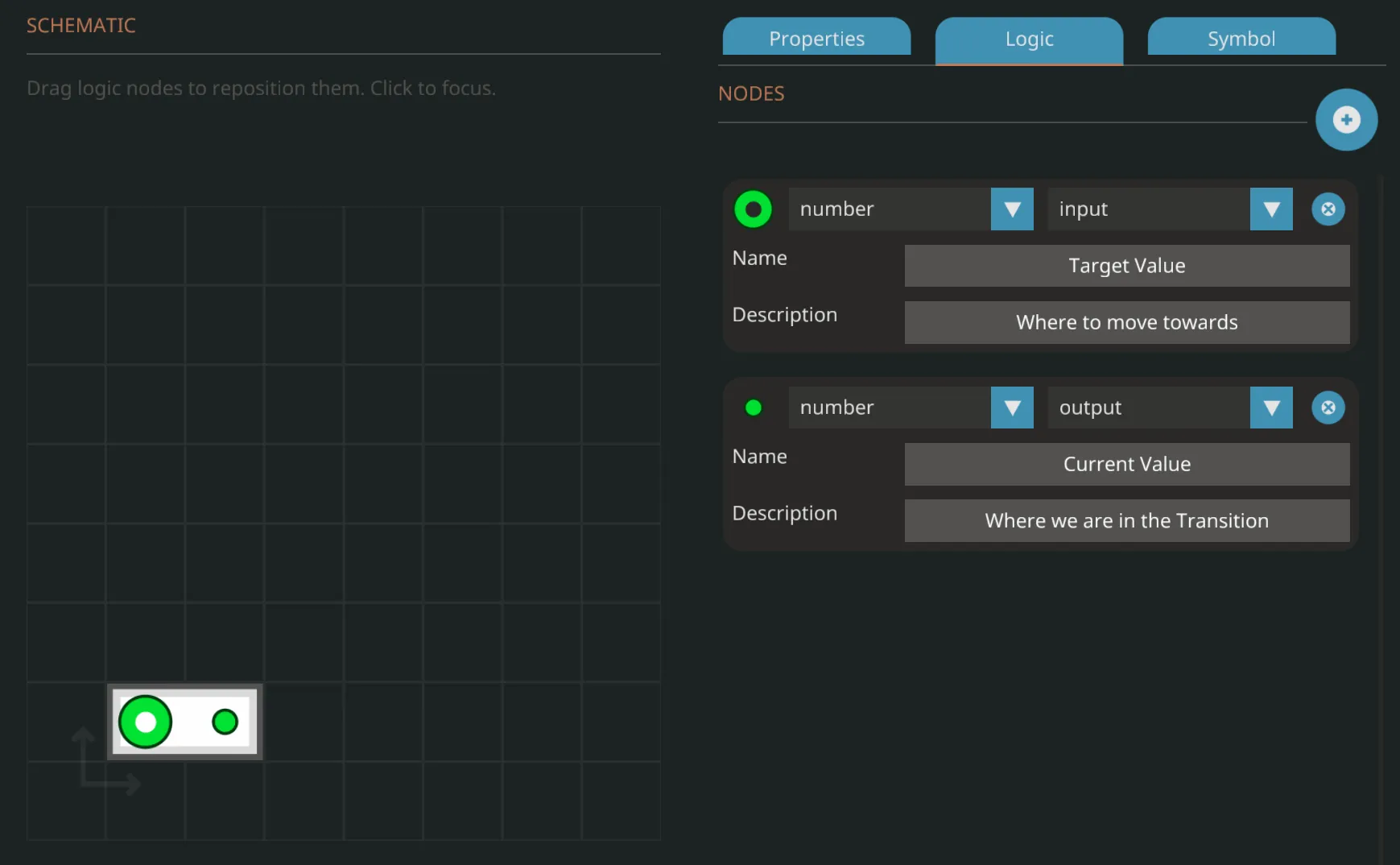
Task: Switch to the Symbol tab
Action: click(1241, 38)
